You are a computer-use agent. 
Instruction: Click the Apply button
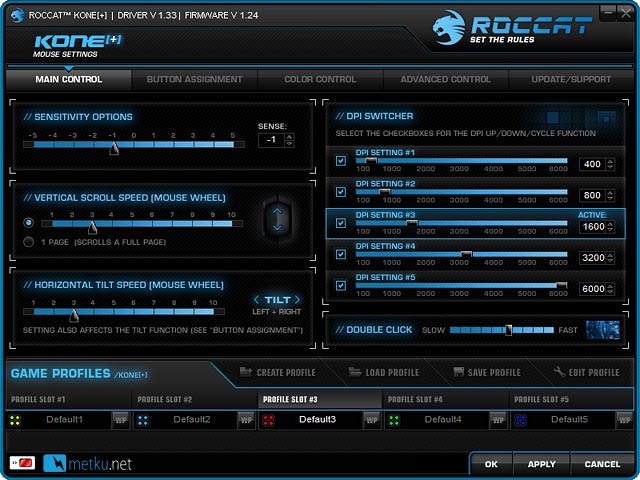[541, 464]
